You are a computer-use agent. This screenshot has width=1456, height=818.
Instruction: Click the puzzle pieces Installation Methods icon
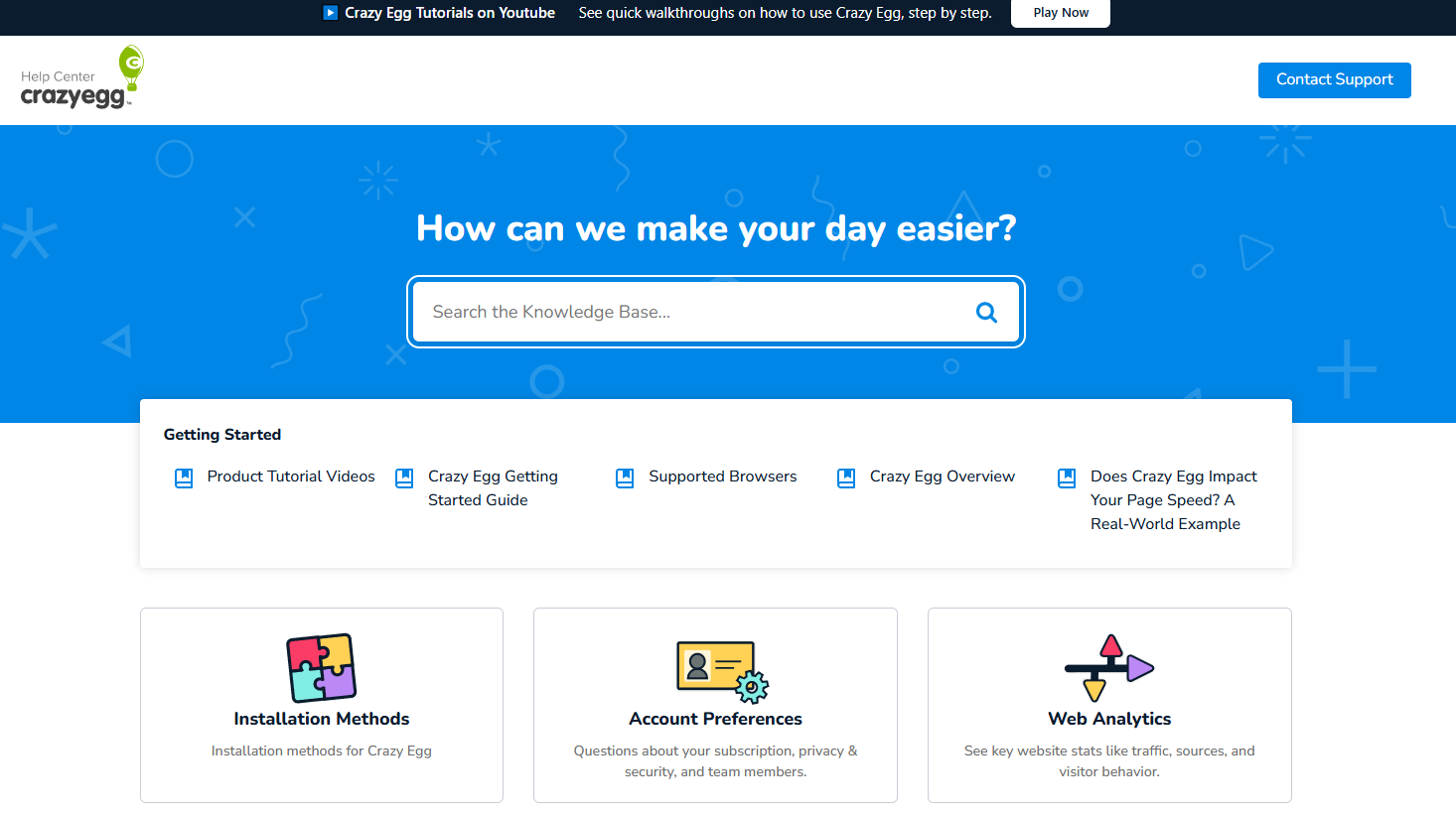pos(322,667)
